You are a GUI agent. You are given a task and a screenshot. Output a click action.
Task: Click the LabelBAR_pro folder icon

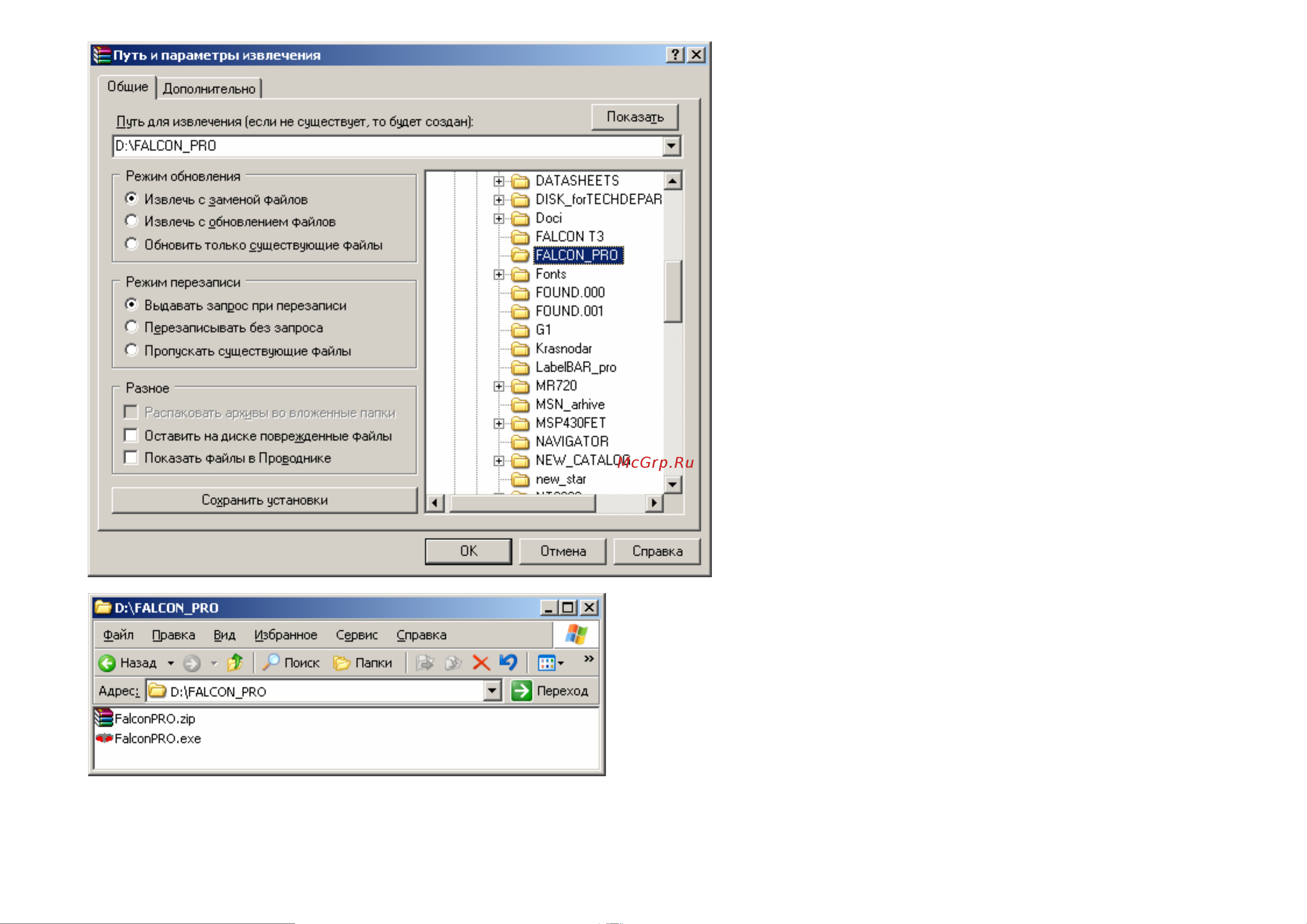[x=520, y=367]
